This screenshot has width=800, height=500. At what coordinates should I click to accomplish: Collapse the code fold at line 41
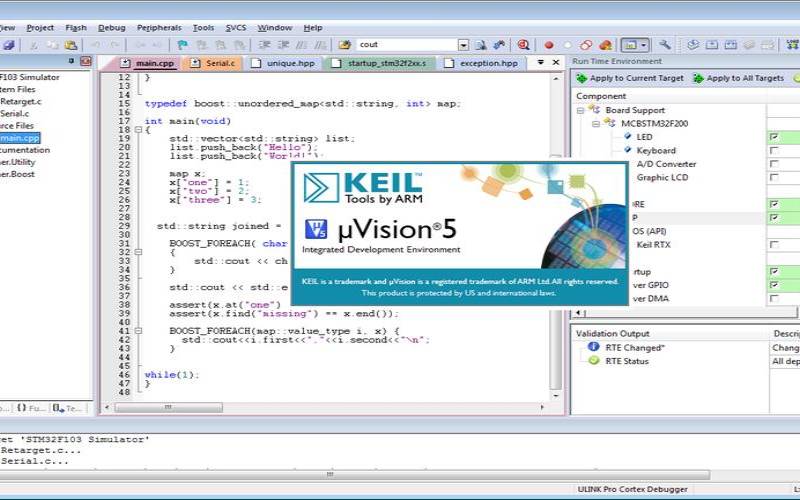(x=138, y=331)
